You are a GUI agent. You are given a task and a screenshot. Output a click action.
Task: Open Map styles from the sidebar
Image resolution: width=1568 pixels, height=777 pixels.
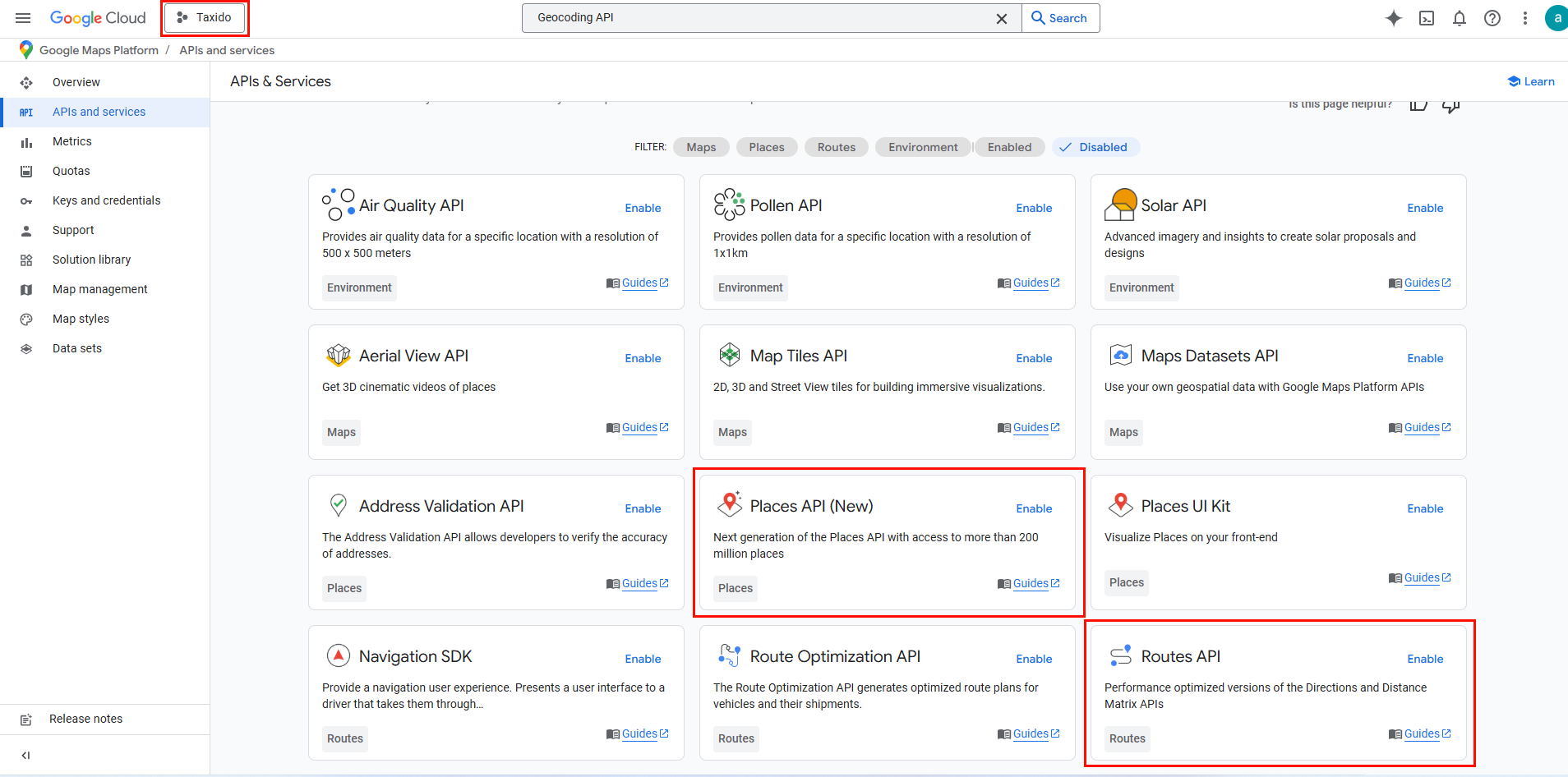pos(81,319)
